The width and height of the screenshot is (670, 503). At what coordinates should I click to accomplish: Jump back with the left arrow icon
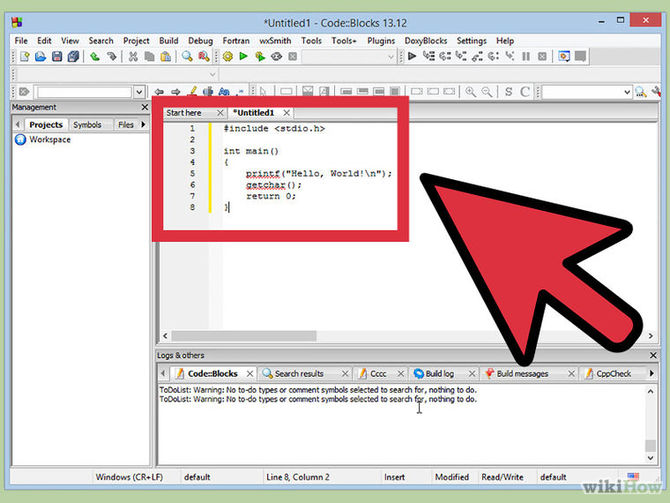click(x=159, y=91)
